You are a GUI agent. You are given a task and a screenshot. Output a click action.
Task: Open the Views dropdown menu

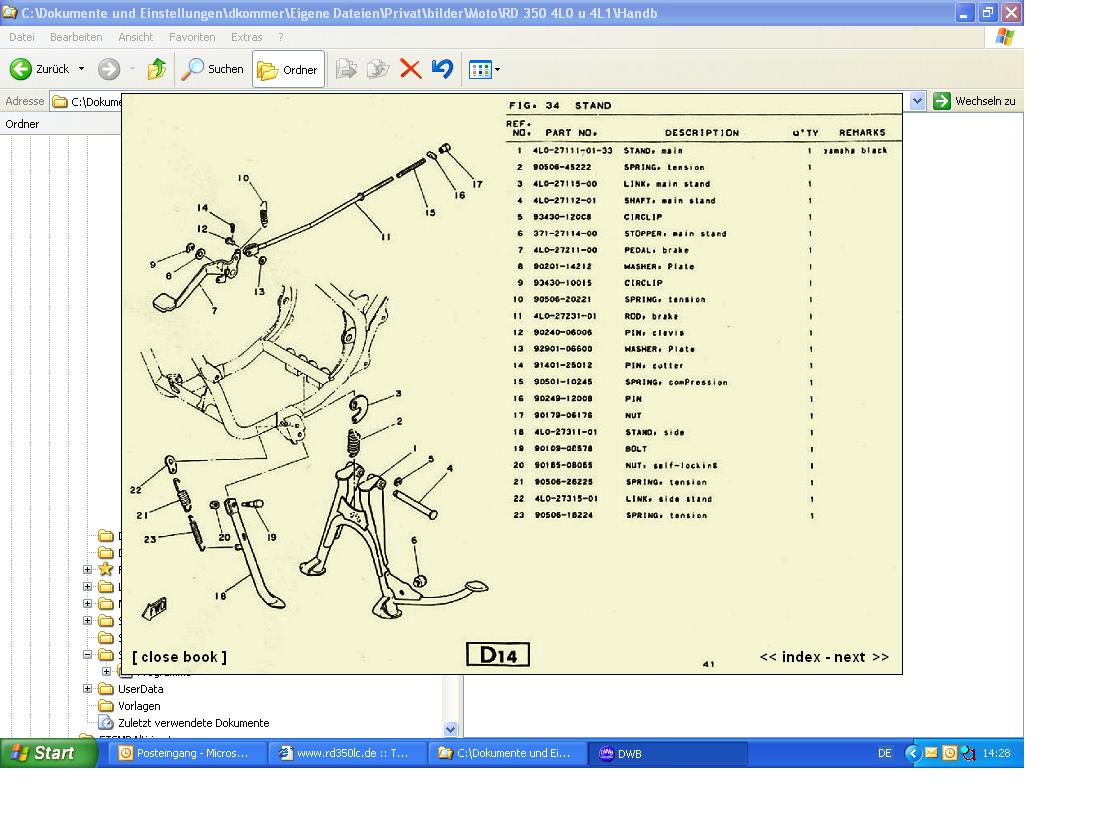click(x=484, y=69)
